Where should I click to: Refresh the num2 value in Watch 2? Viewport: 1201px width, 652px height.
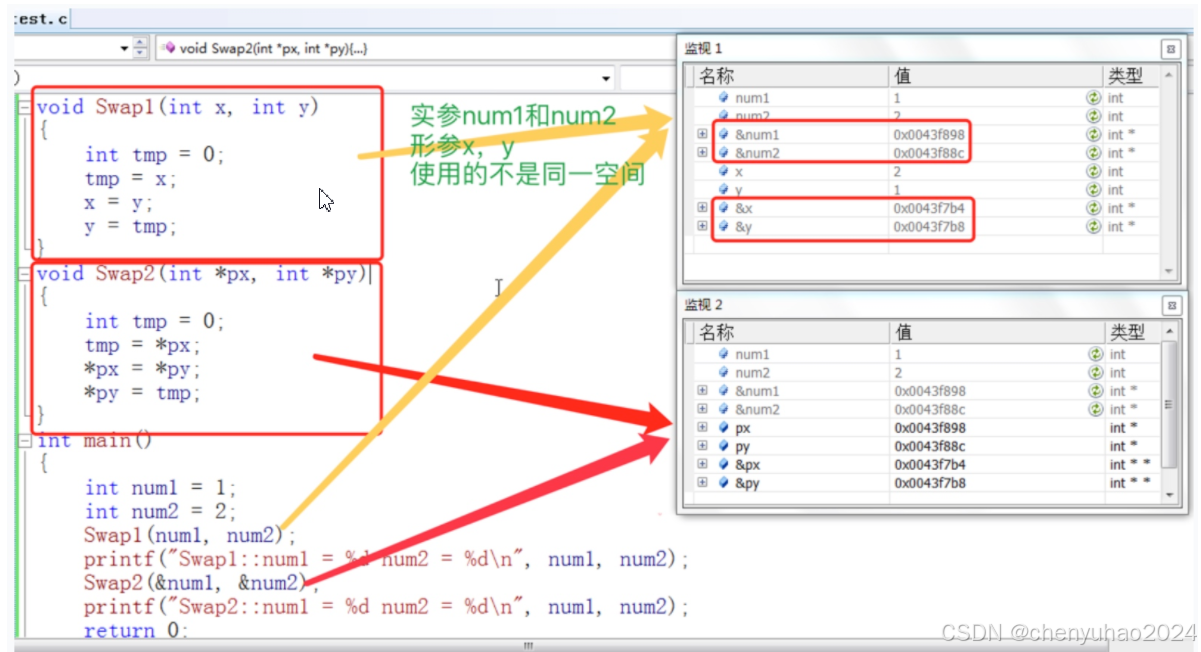click(x=1095, y=372)
